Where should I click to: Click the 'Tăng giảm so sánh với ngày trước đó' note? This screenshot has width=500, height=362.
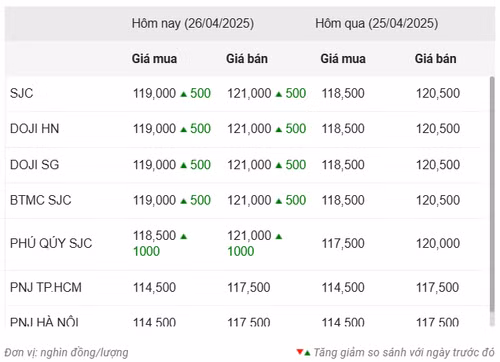point(404,352)
